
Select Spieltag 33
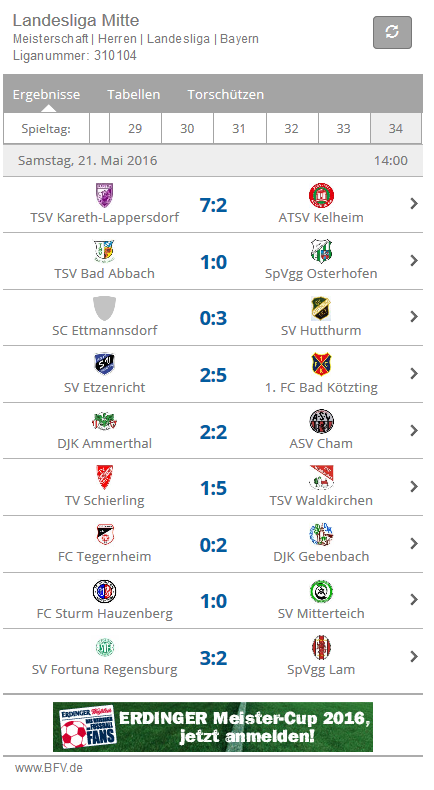[x=343, y=128]
